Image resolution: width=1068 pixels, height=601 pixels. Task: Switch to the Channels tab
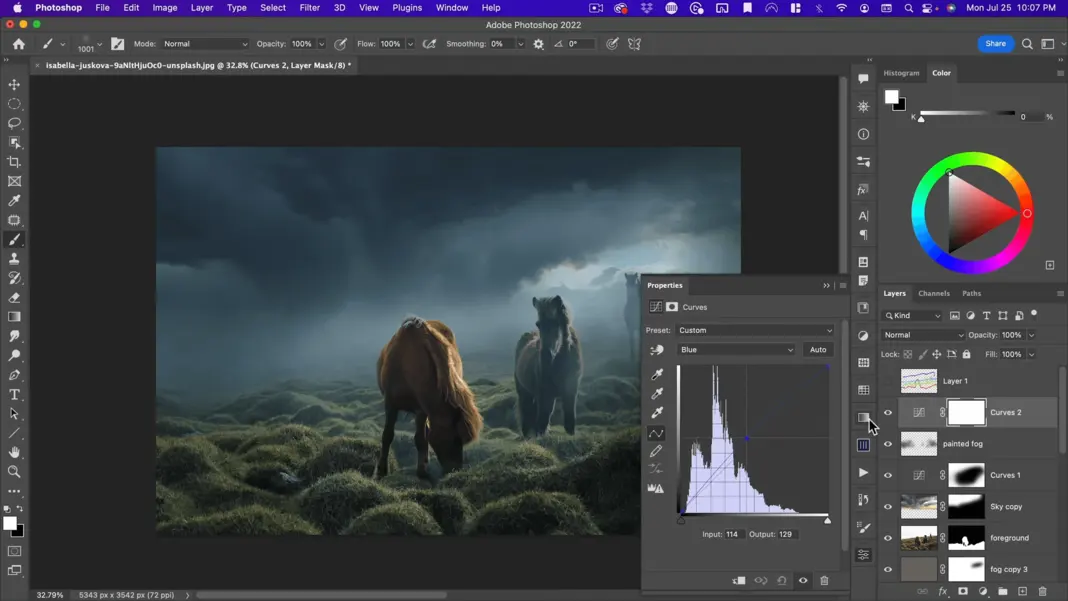click(x=933, y=293)
